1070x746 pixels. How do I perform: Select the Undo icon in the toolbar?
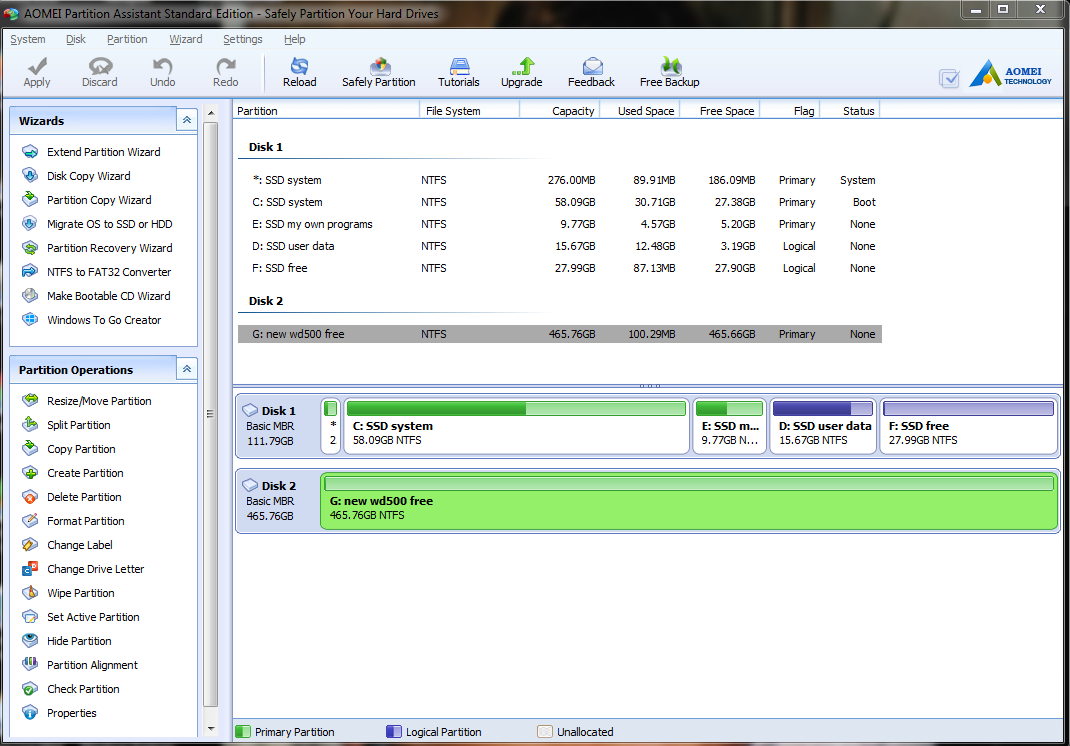point(162,71)
